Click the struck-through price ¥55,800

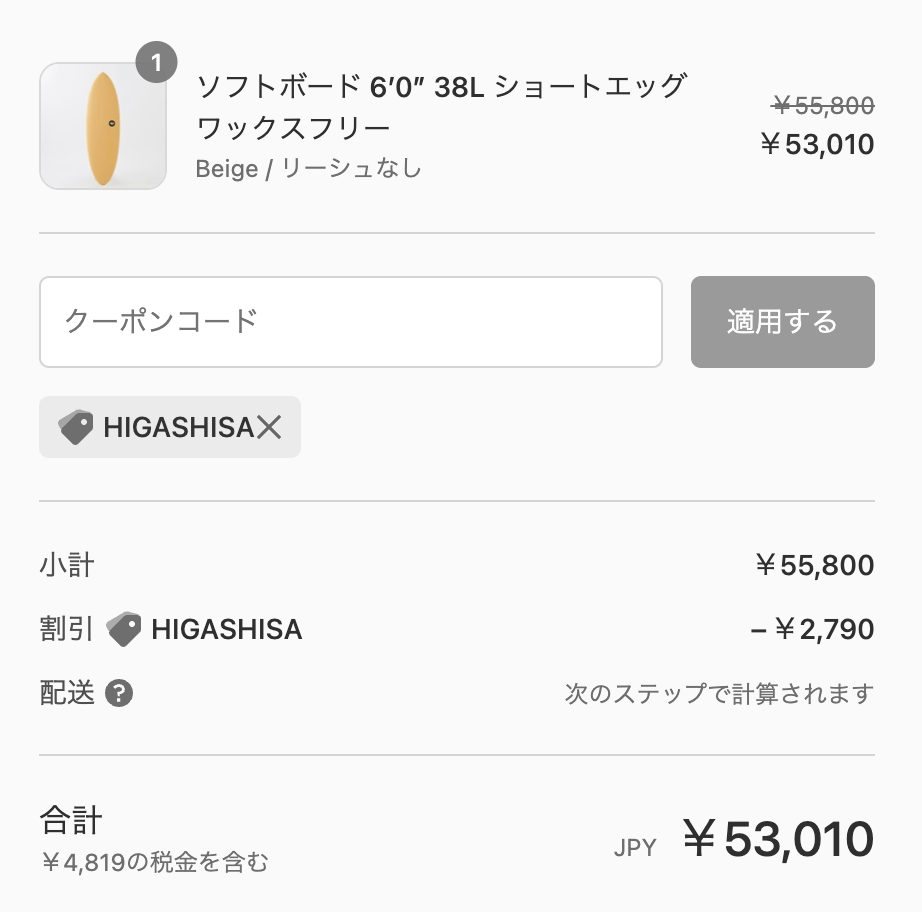(823, 106)
